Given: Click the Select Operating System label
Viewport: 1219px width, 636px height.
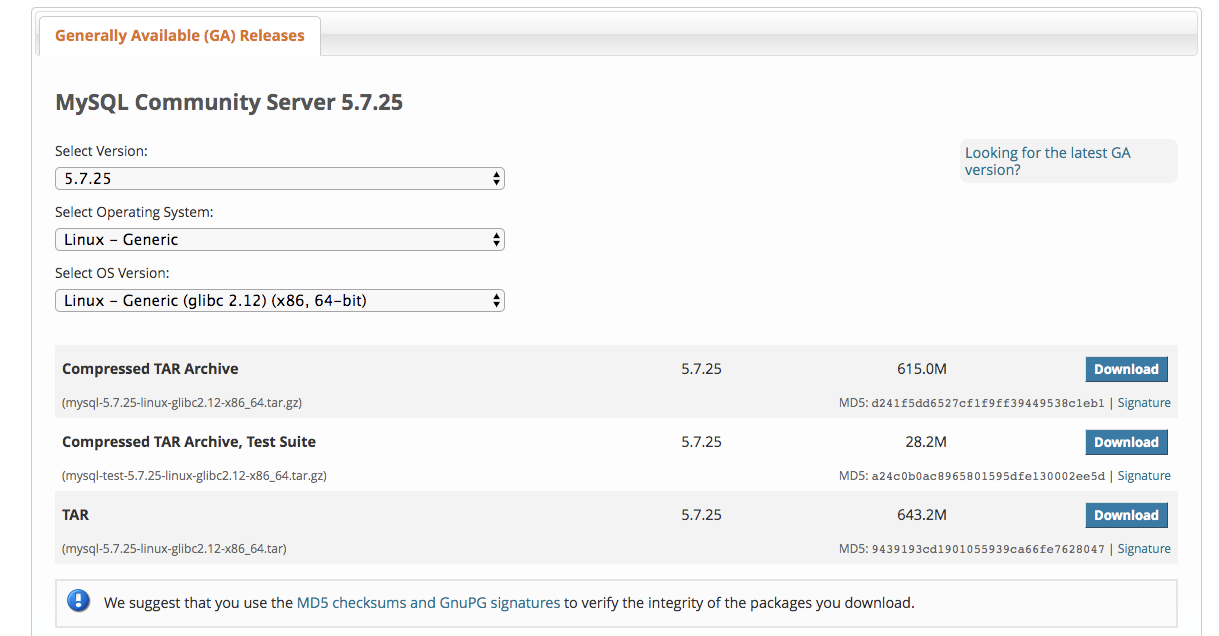Looking at the screenshot, I should [134, 212].
